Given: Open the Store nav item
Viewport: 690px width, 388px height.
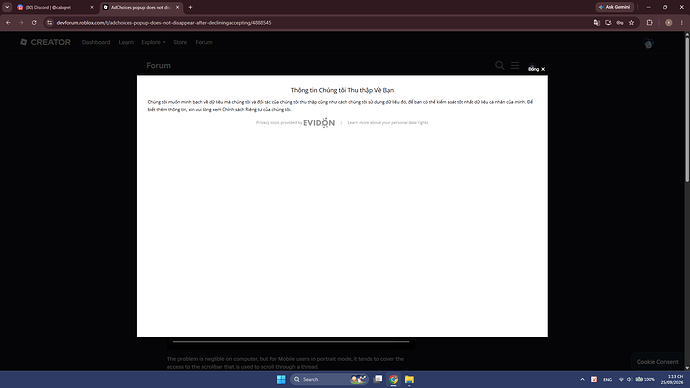Looking at the screenshot, I should [x=180, y=42].
